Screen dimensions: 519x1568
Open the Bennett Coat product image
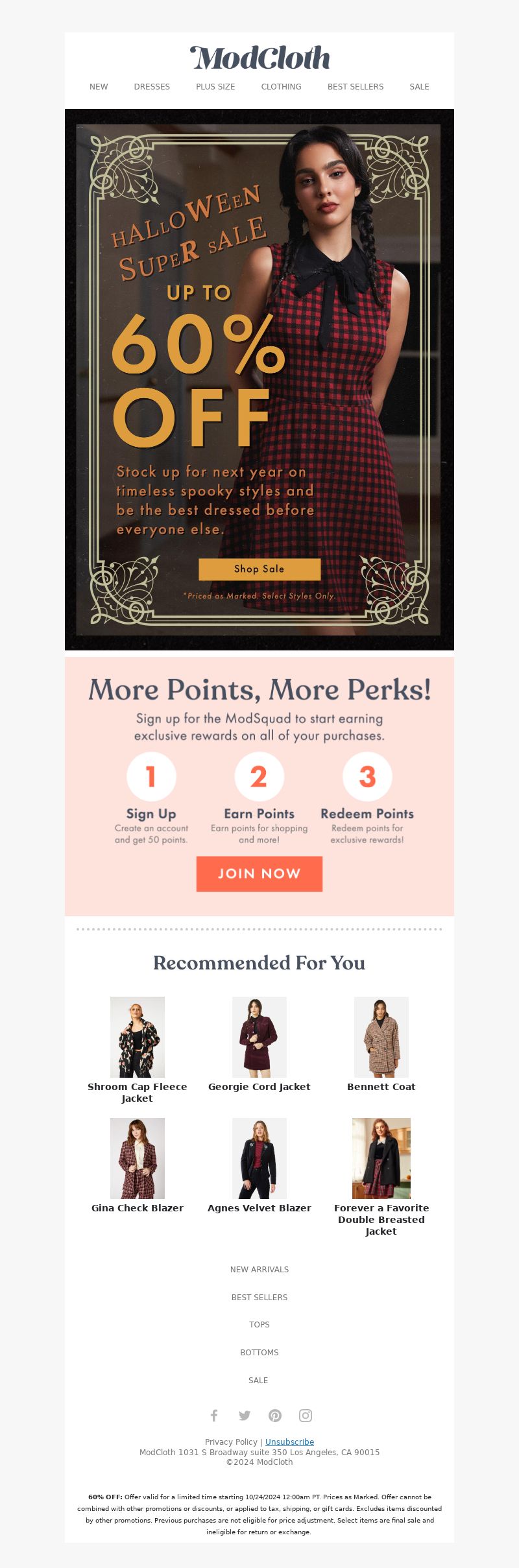click(x=381, y=1037)
